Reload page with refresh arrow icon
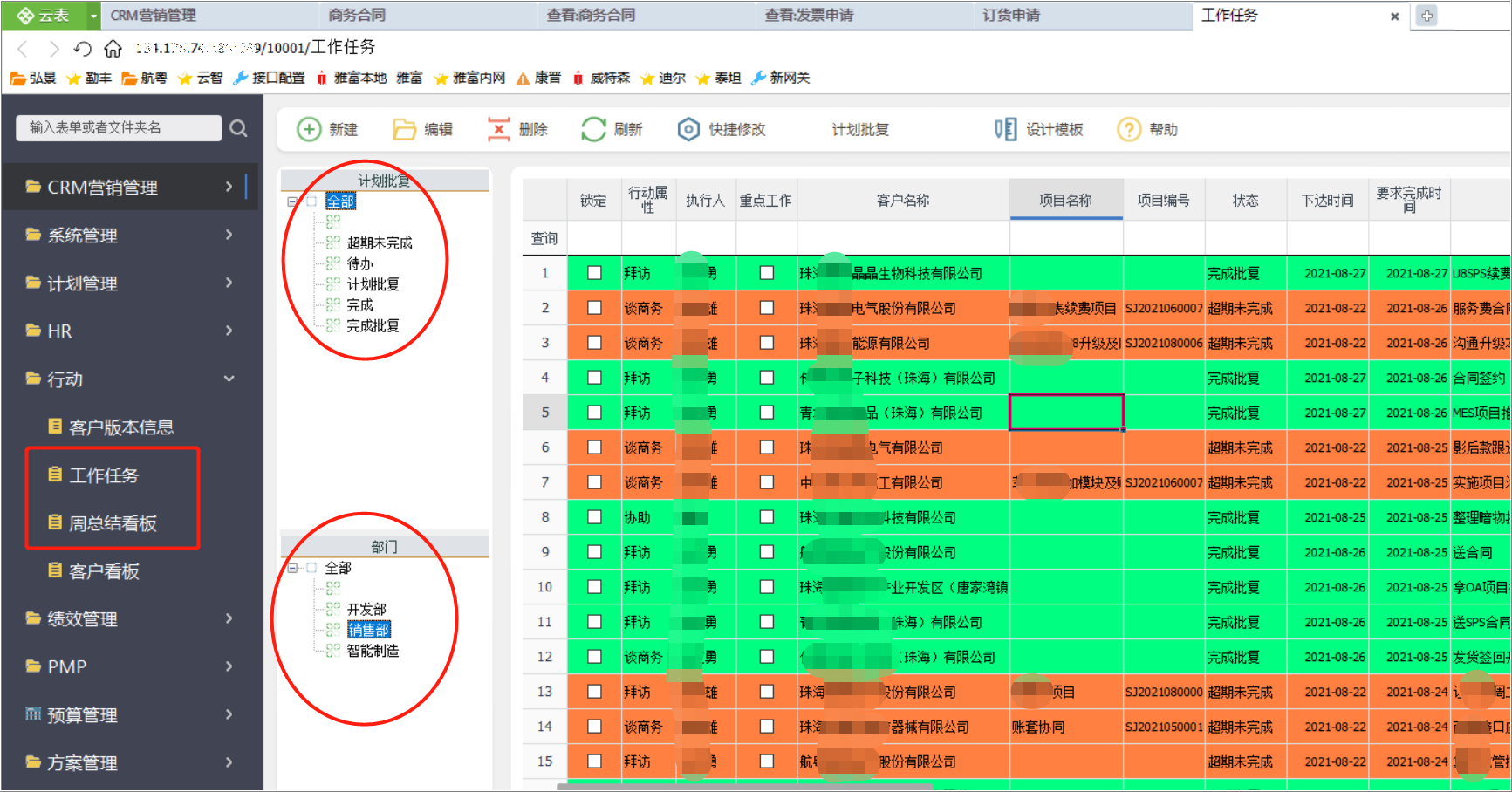 tap(83, 48)
